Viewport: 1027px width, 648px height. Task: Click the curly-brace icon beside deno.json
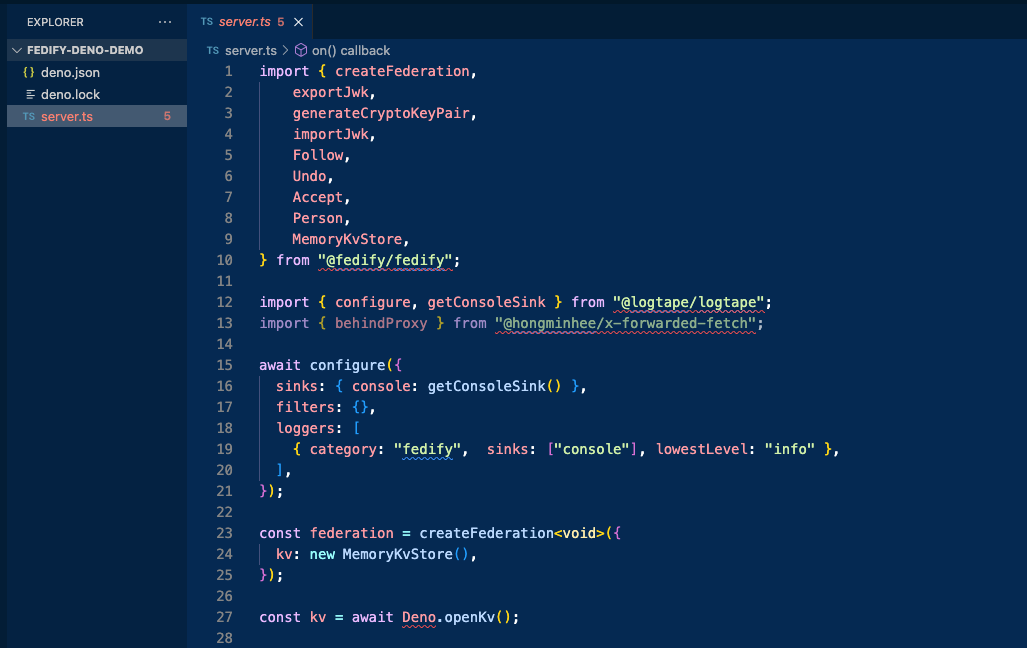tap(29, 73)
